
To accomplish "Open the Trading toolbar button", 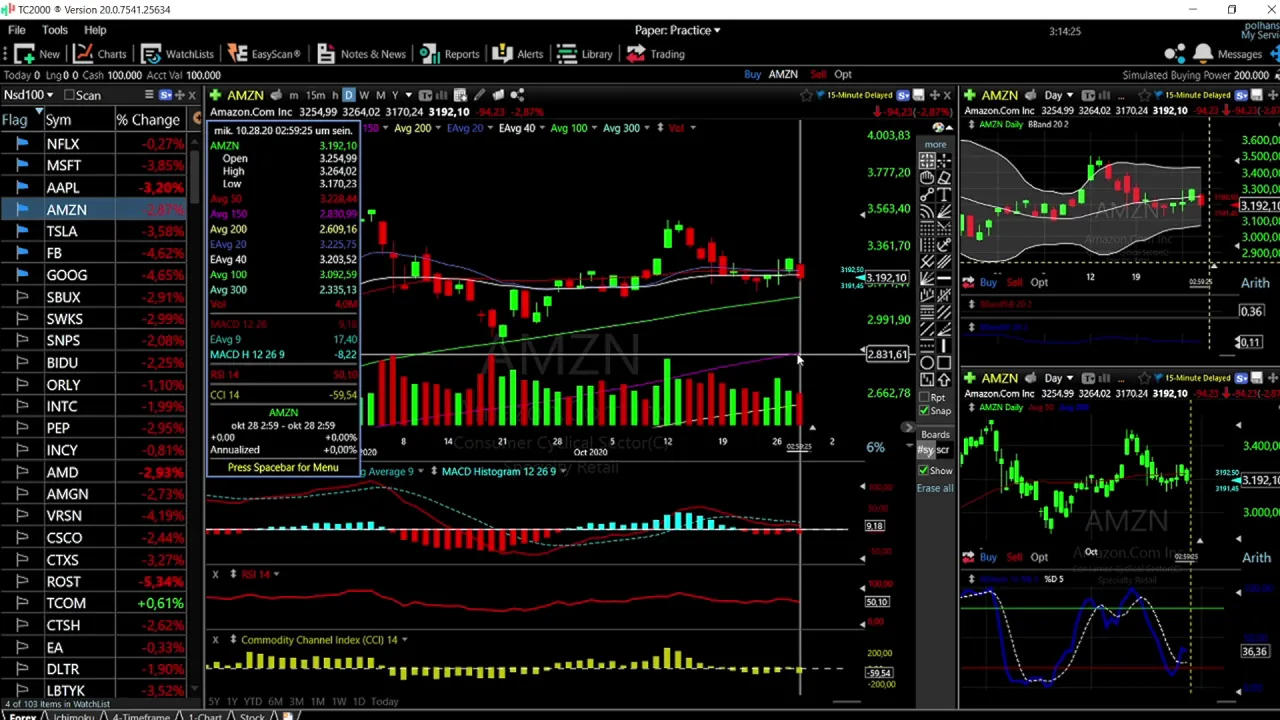I will [656, 54].
